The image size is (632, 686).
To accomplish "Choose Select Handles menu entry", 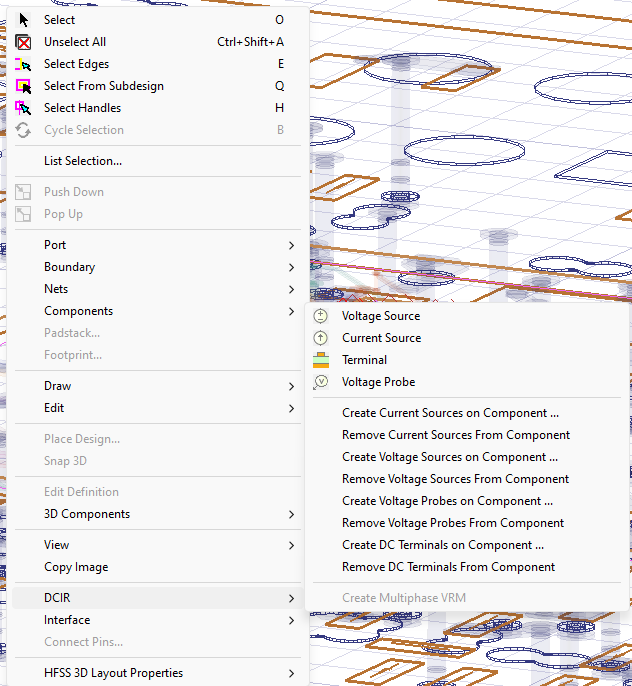I will (x=157, y=108).
